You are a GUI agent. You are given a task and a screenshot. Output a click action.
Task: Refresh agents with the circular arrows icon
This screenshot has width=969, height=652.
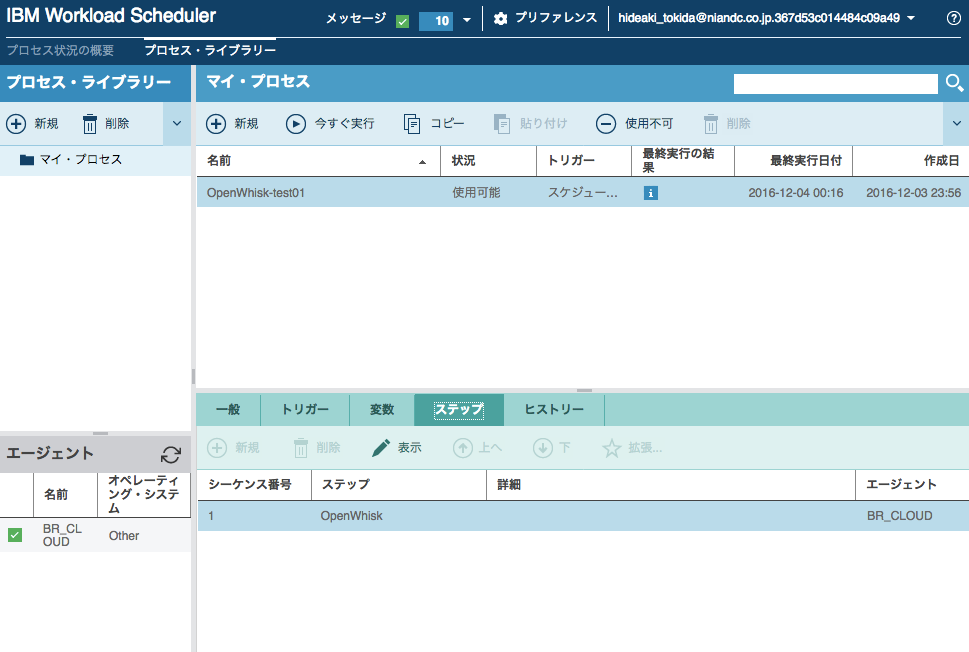tap(171, 455)
